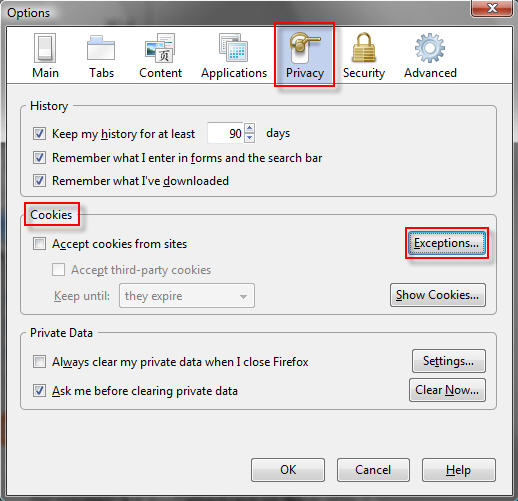518x501 pixels.
Task: Select the Tabs folder icon
Action: (x=101, y=48)
